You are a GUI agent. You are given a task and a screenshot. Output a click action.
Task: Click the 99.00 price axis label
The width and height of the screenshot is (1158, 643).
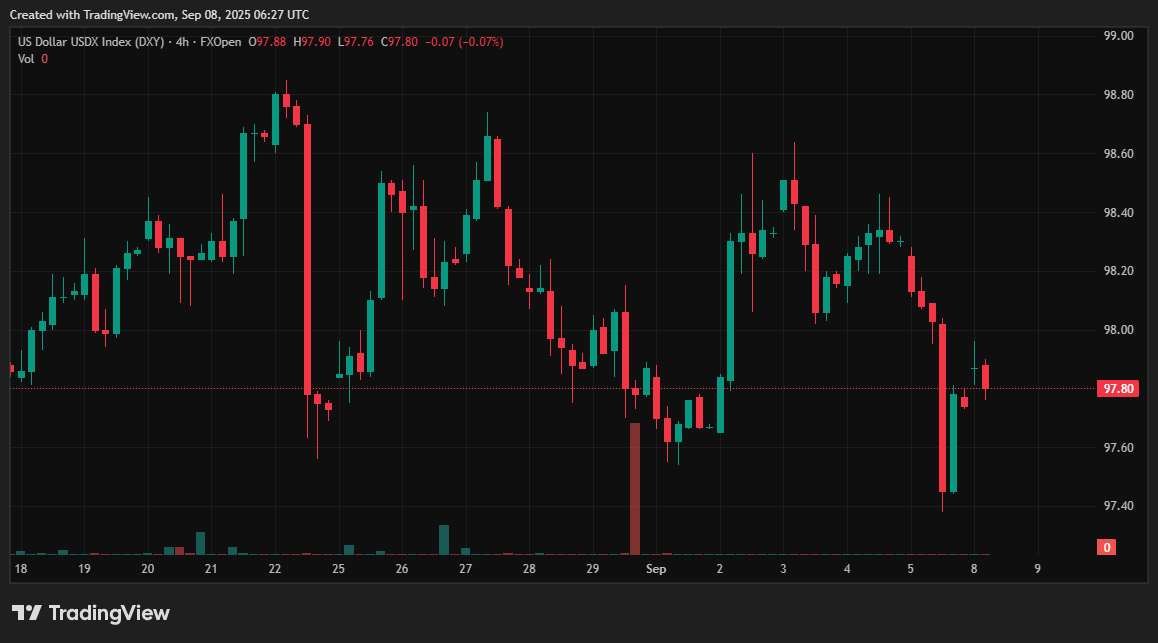pyautogui.click(x=1118, y=35)
